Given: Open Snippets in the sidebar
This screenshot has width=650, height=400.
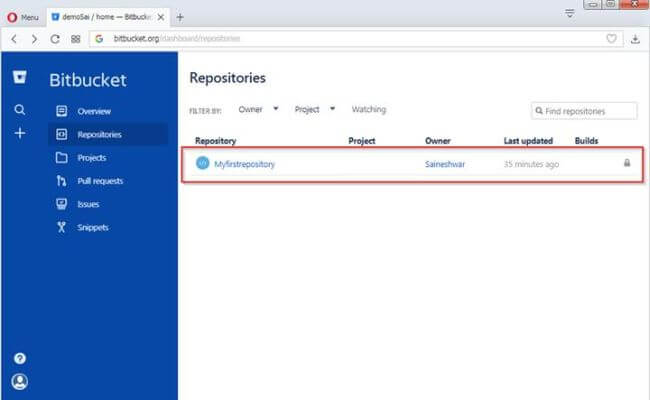Looking at the screenshot, I should (x=108, y=227).
